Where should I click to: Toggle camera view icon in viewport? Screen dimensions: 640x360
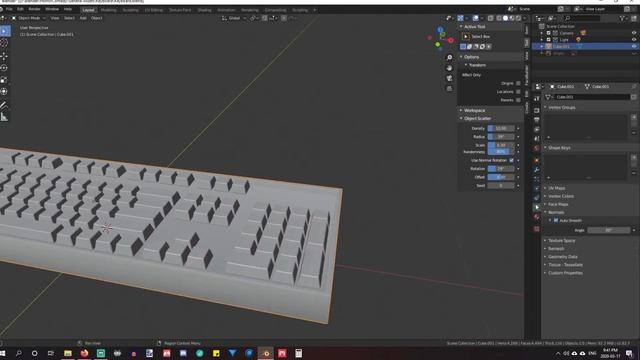449,78
